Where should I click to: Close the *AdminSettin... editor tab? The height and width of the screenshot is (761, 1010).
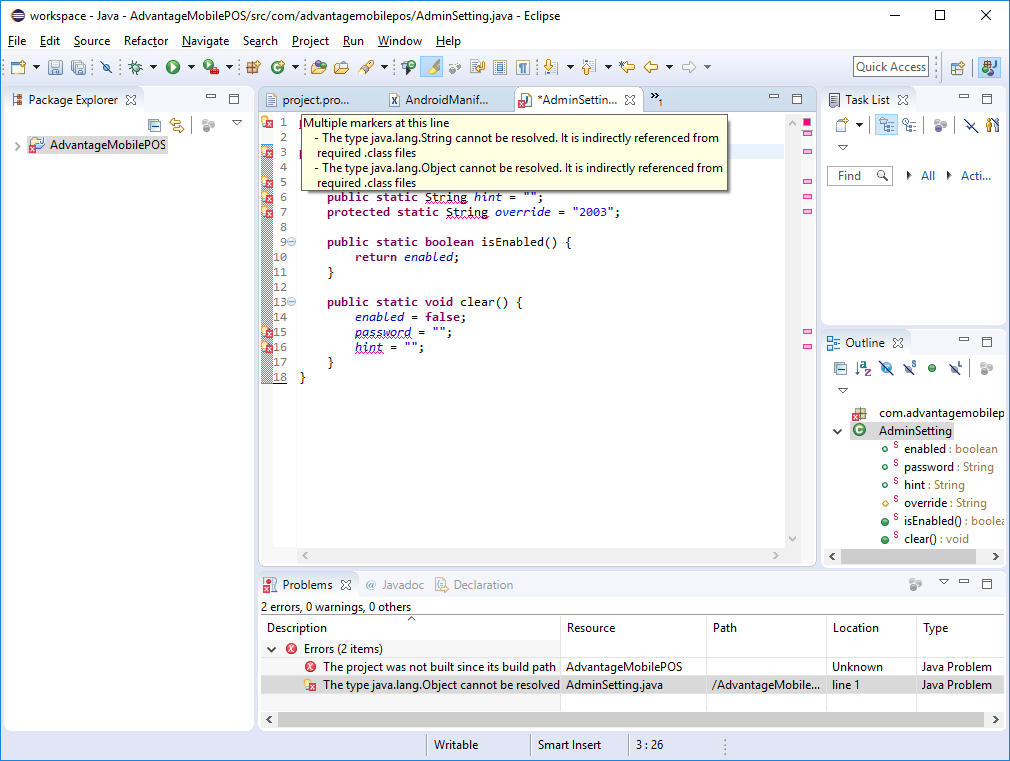click(x=630, y=100)
